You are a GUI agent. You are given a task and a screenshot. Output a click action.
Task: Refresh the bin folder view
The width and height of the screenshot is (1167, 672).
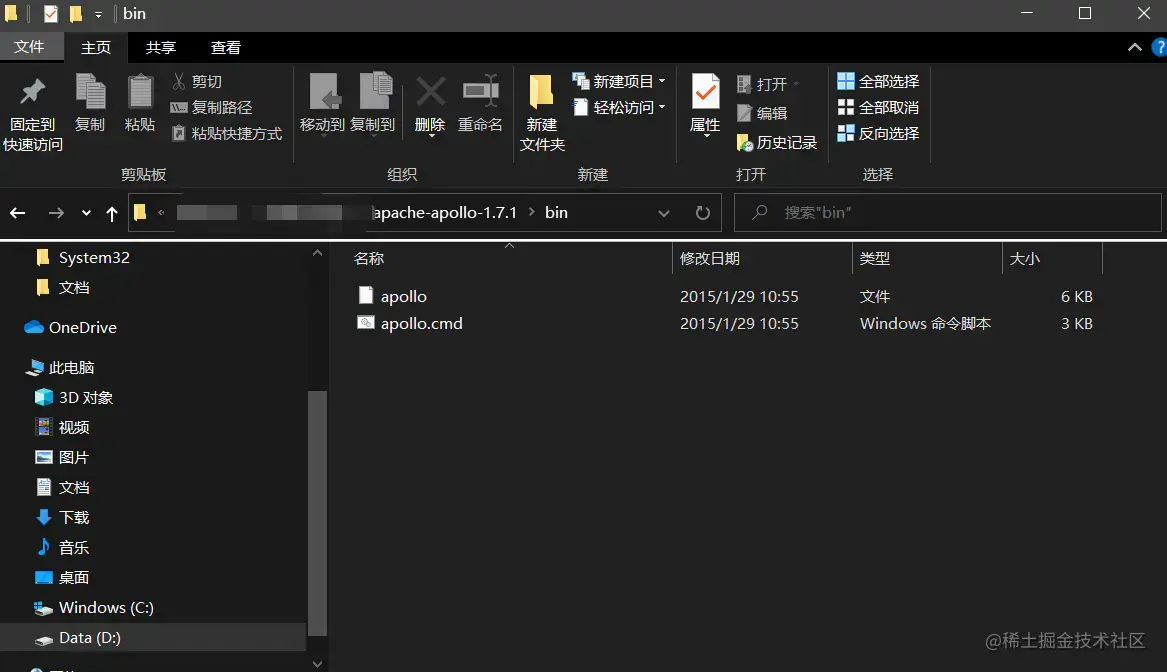click(702, 213)
